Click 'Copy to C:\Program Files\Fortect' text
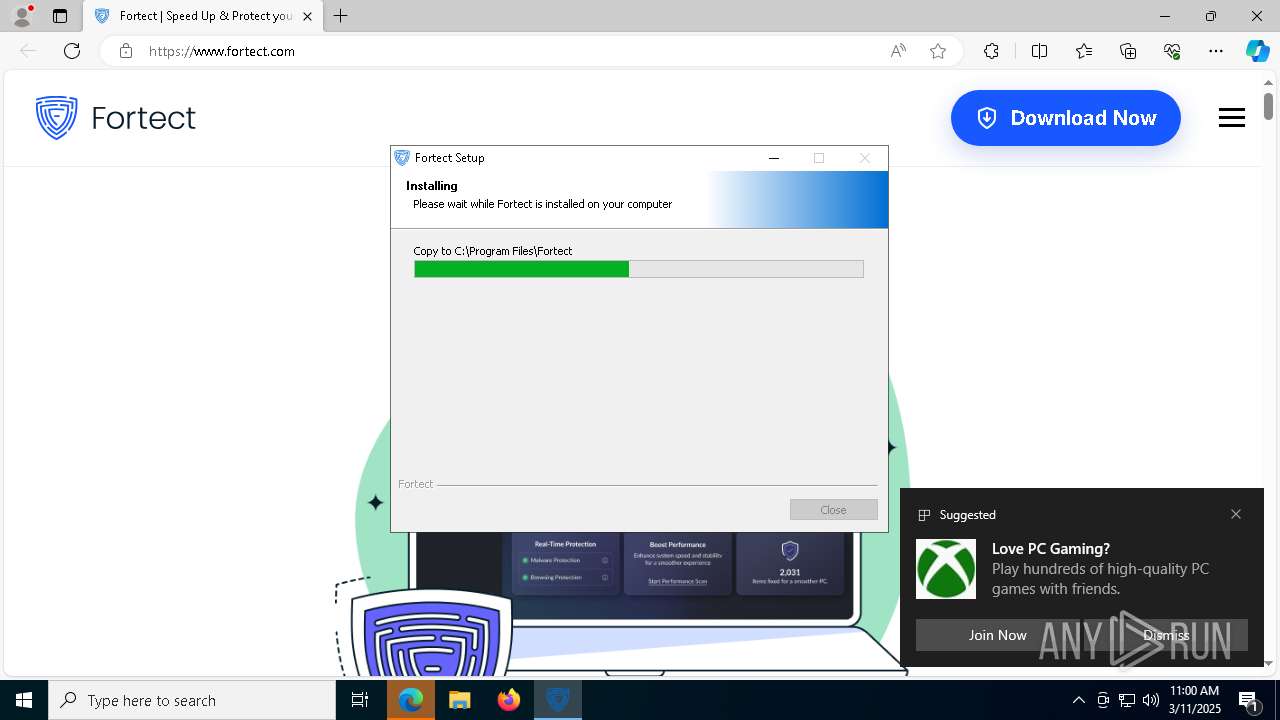Screen dimensions: 1280x720 (493, 251)
